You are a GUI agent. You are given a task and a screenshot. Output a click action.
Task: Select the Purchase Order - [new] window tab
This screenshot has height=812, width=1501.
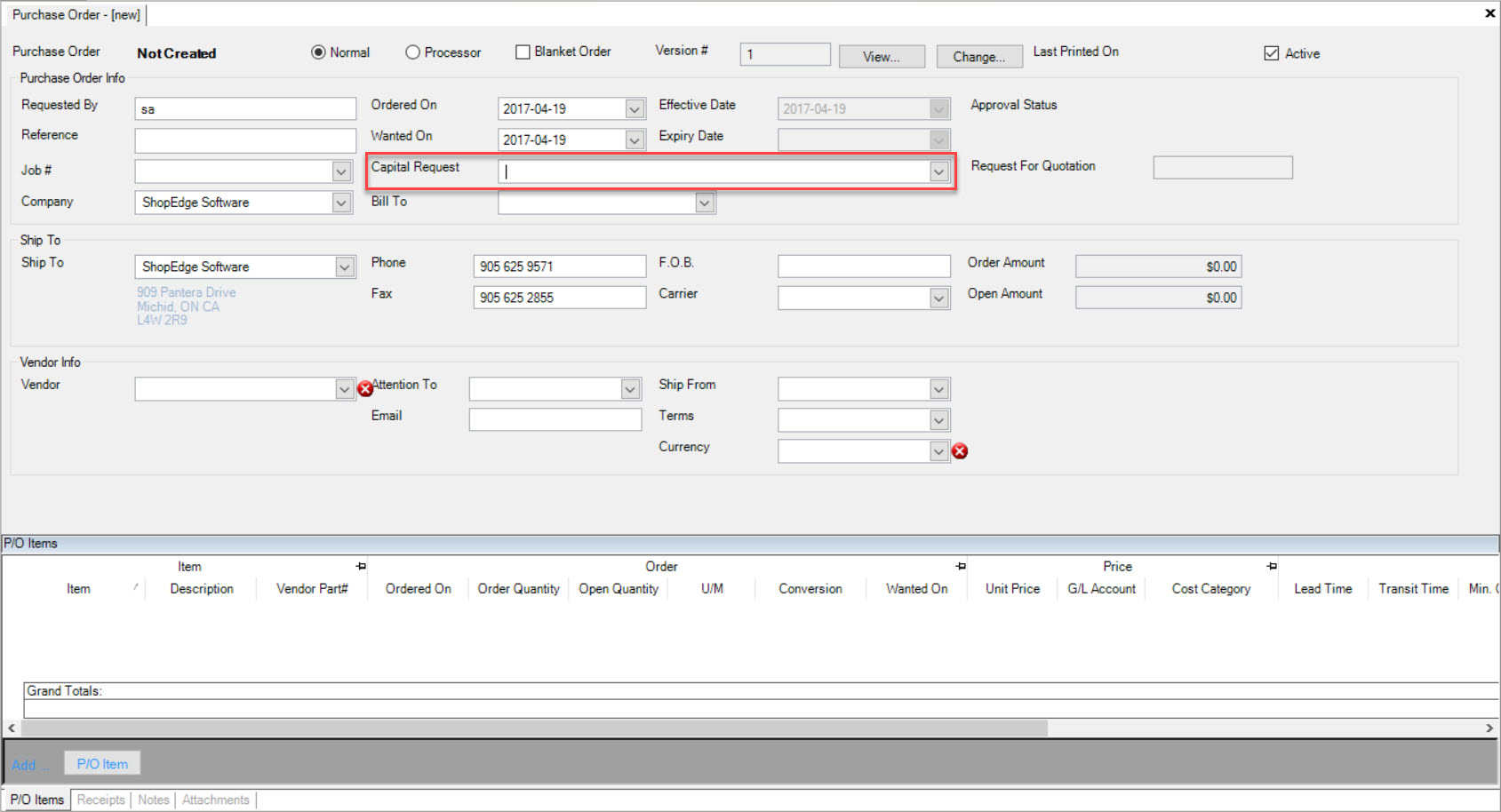76,15
